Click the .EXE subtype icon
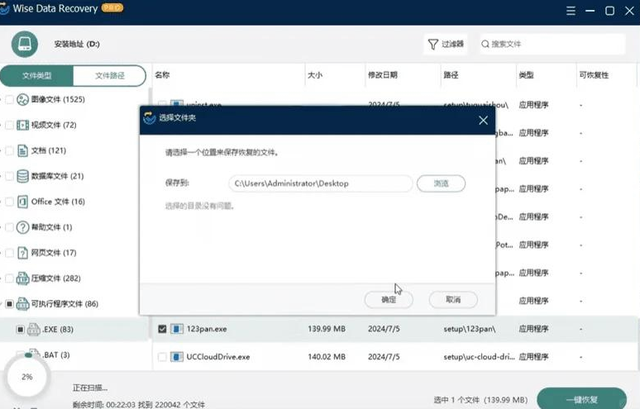This screenshot has width=640, height=409. point(33,329)
